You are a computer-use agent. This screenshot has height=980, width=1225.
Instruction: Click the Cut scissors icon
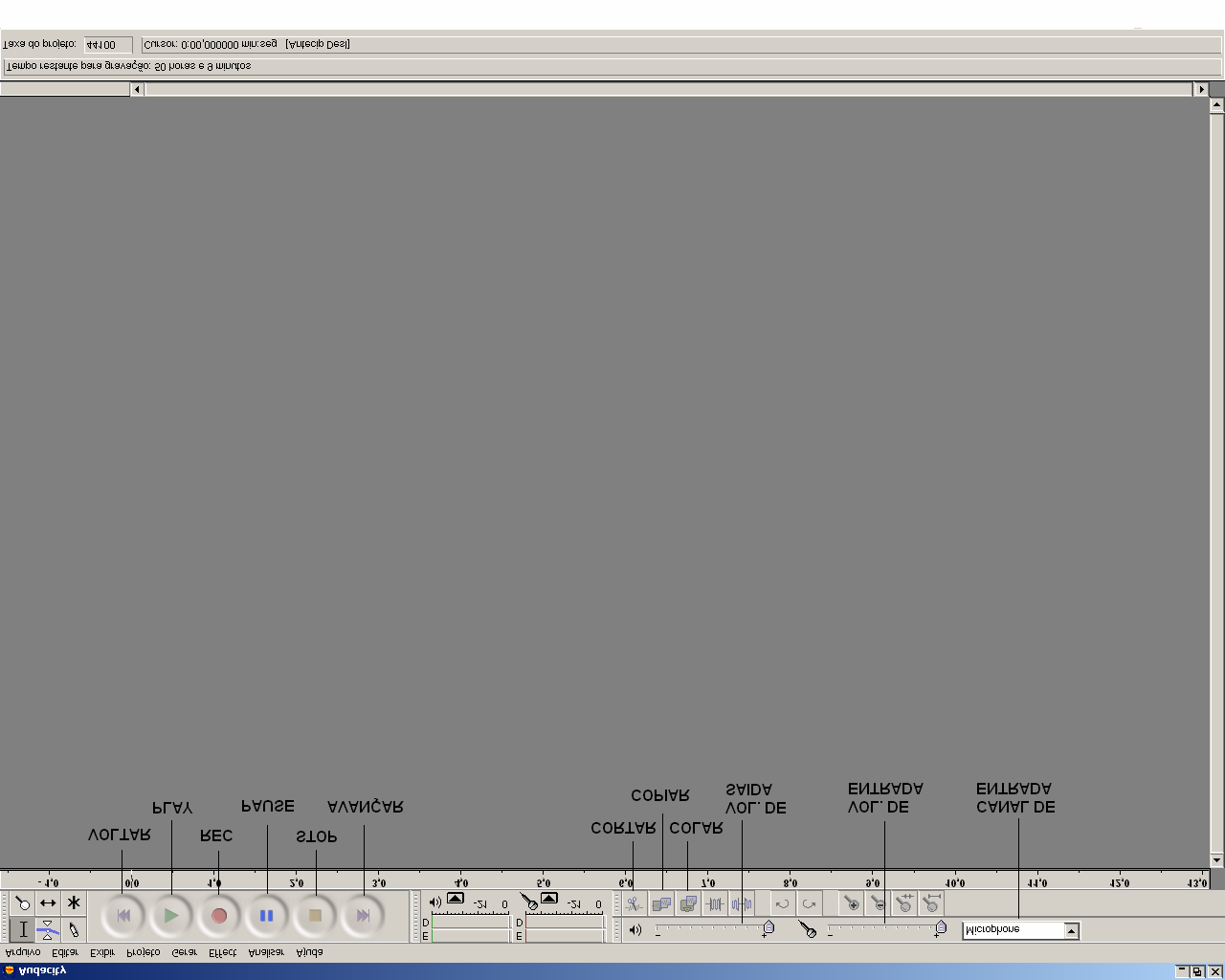634,903
